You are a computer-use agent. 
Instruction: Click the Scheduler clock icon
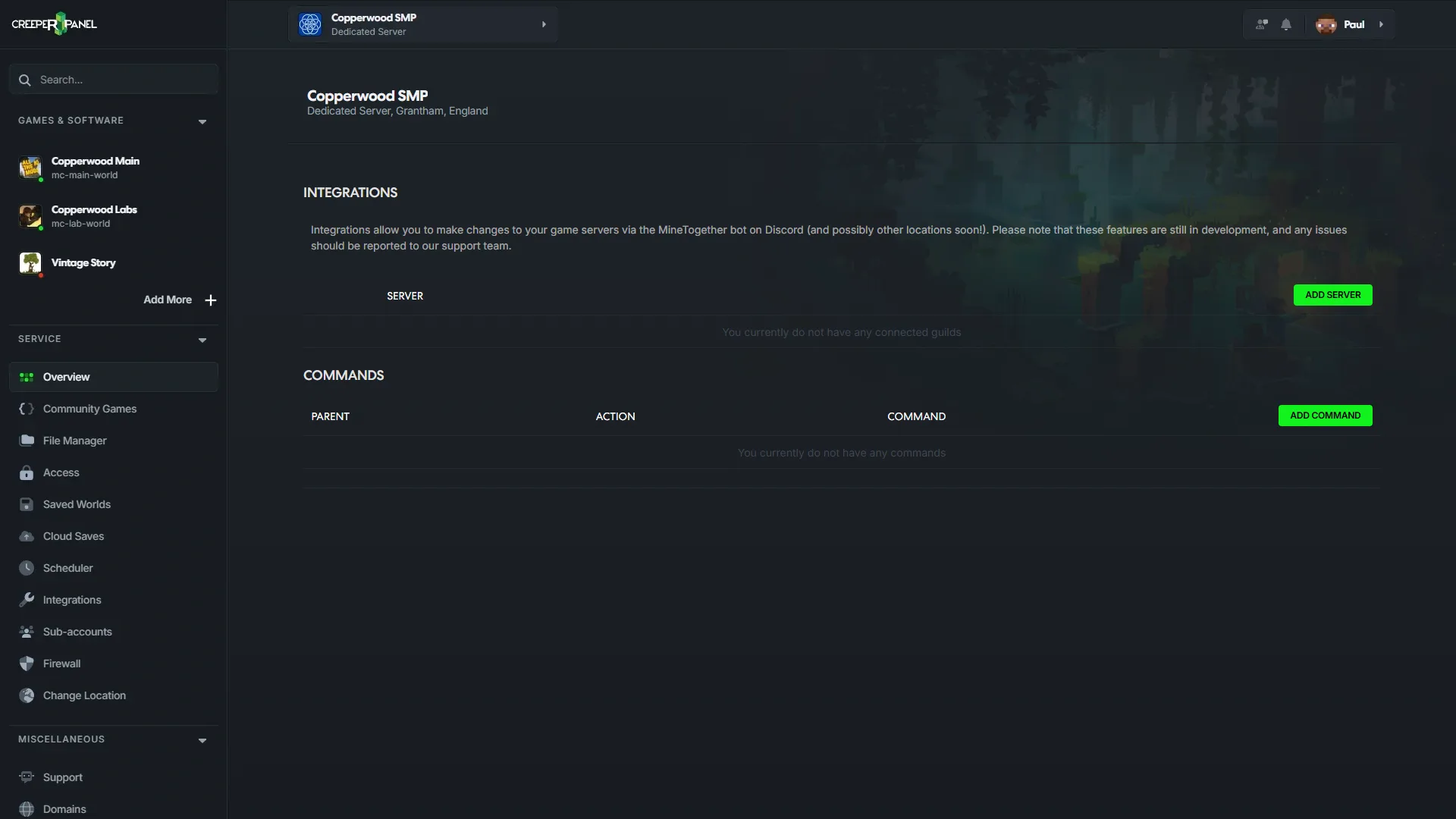[x=27, y=568]
